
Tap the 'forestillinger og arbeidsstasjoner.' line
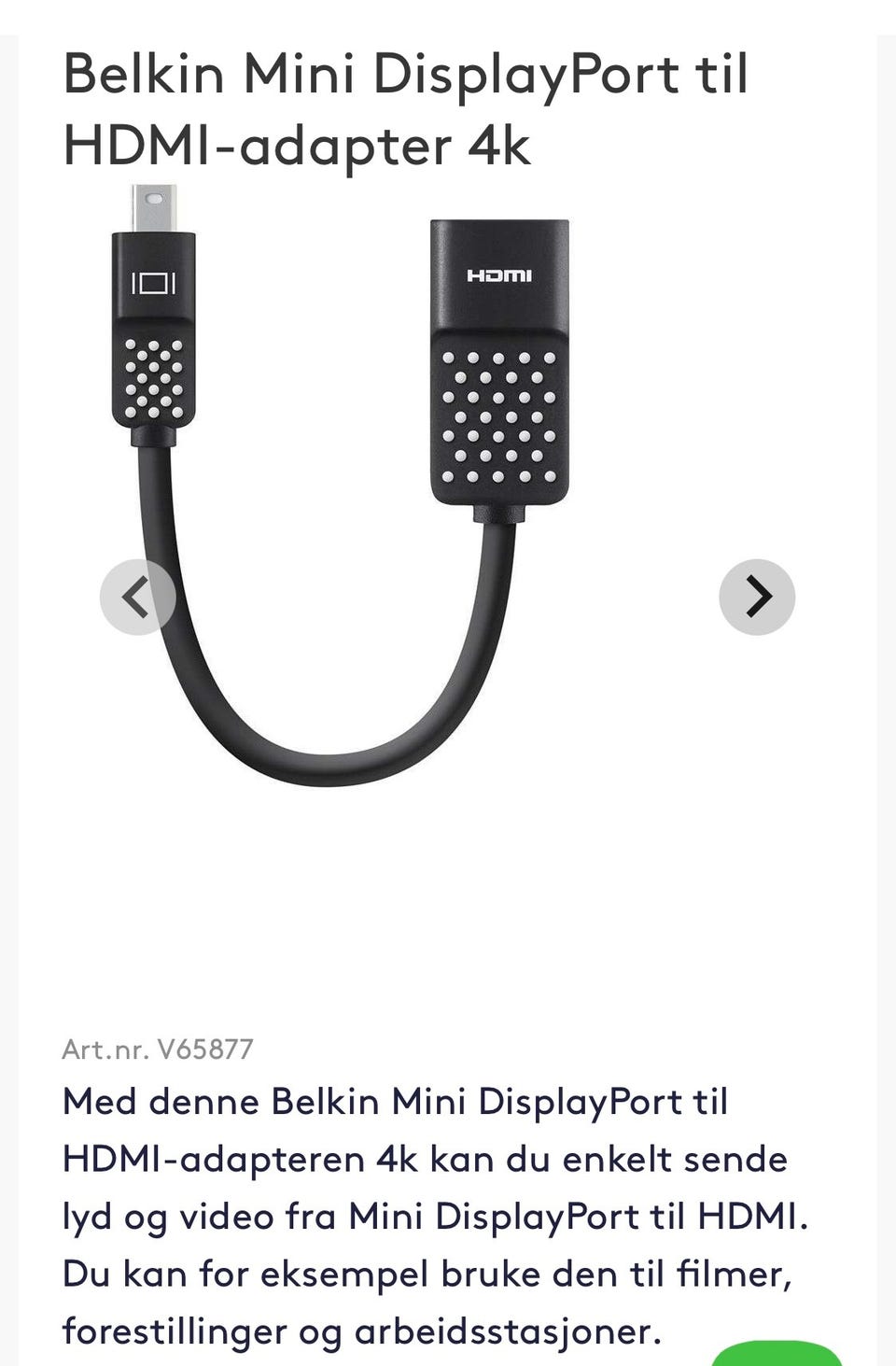[x=362, y=1331]
